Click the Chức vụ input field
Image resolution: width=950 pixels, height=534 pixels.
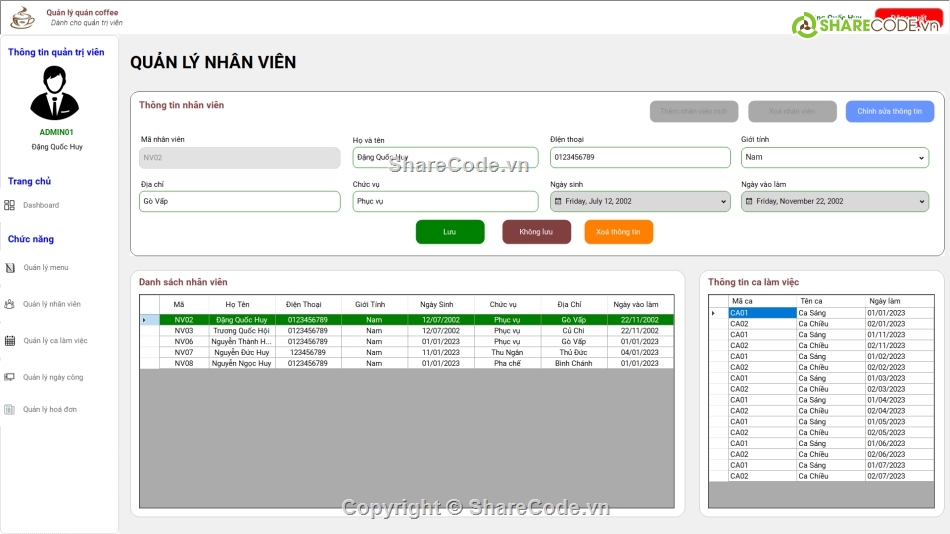[445, 202]
